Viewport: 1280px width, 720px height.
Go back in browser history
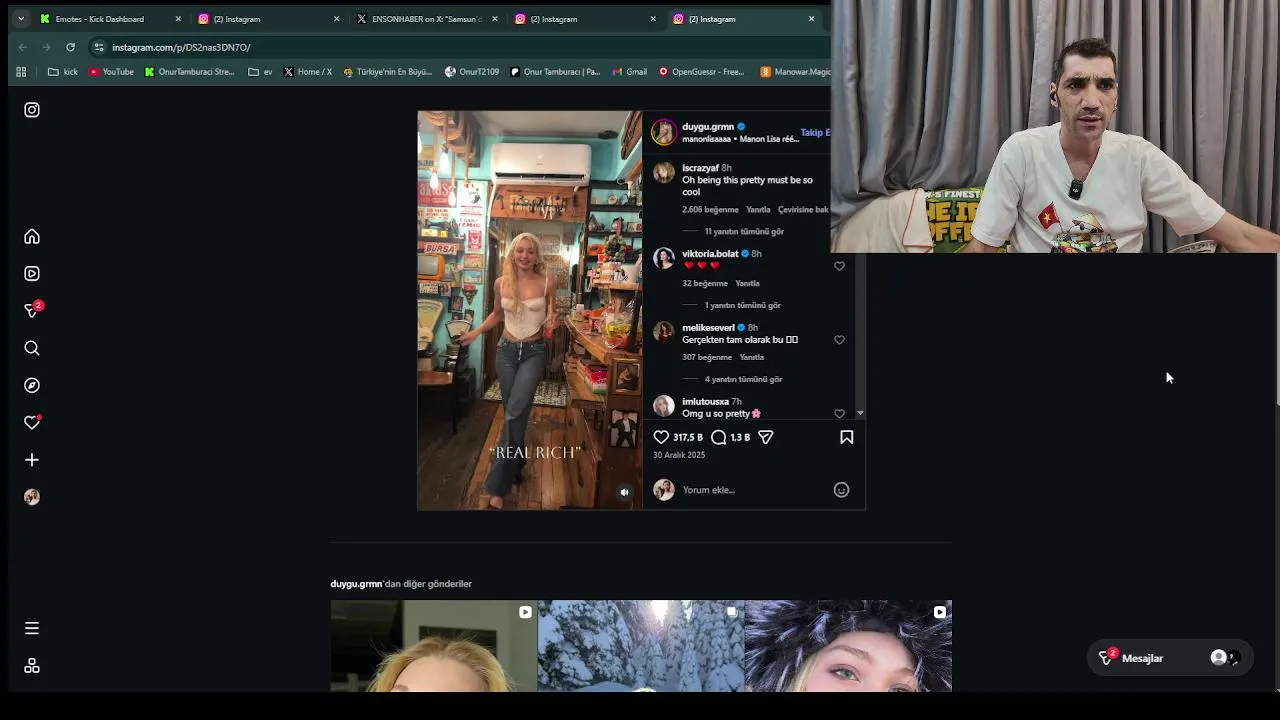point(23,47)
